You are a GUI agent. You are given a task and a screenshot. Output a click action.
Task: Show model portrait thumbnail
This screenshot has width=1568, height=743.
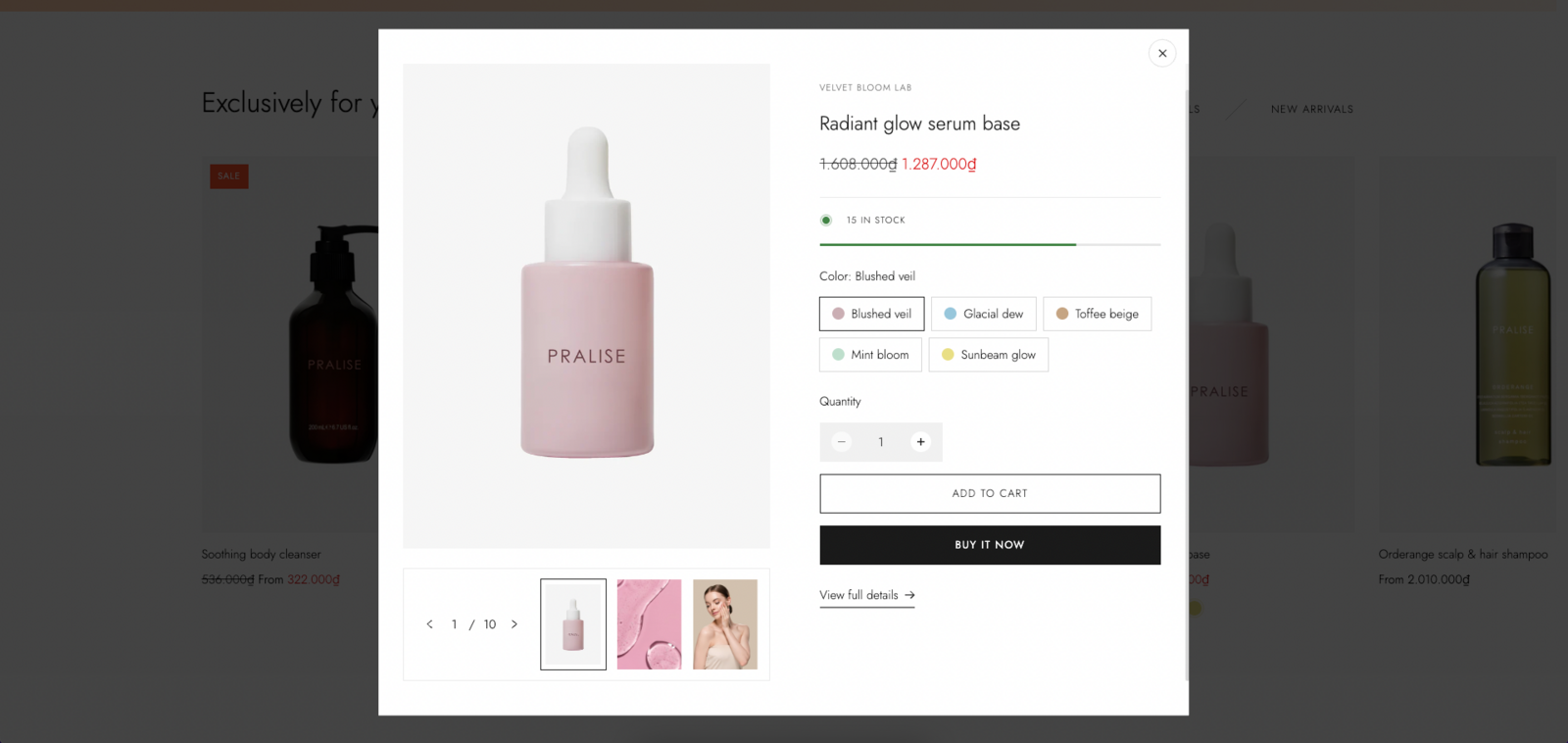point(725,624)
